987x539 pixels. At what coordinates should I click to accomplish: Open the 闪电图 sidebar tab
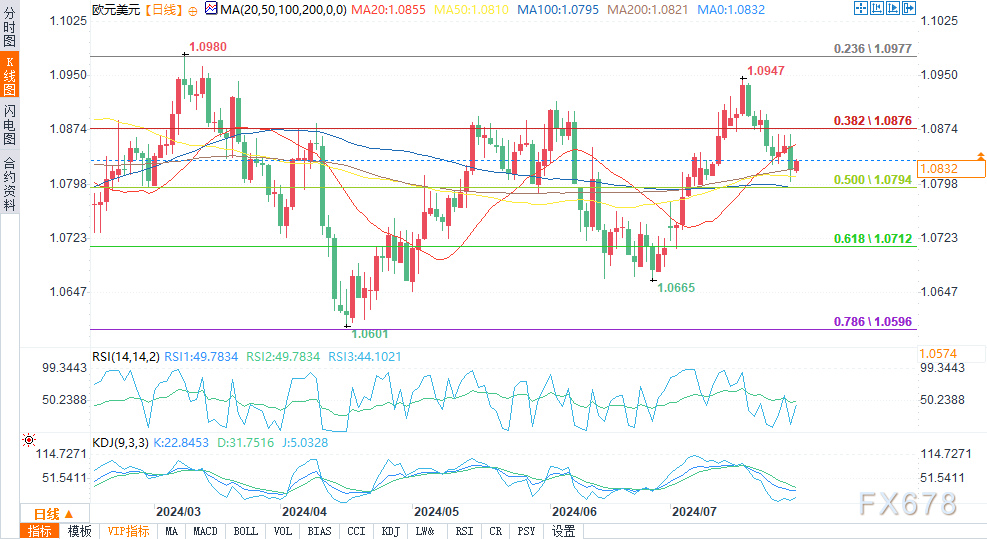tap(9, 124)
